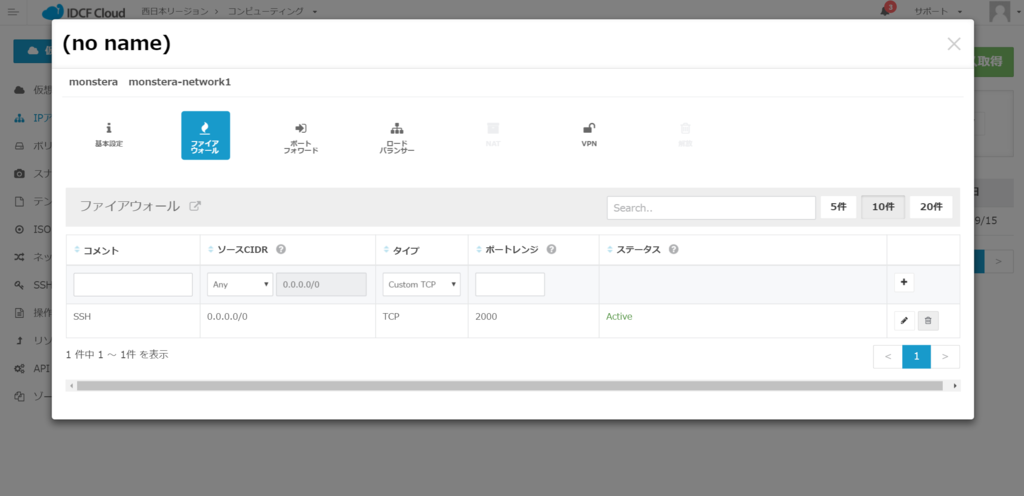Sort by ステータス column
The height and width of the screenshot is (496, 1024).
[x=633, y=249]
